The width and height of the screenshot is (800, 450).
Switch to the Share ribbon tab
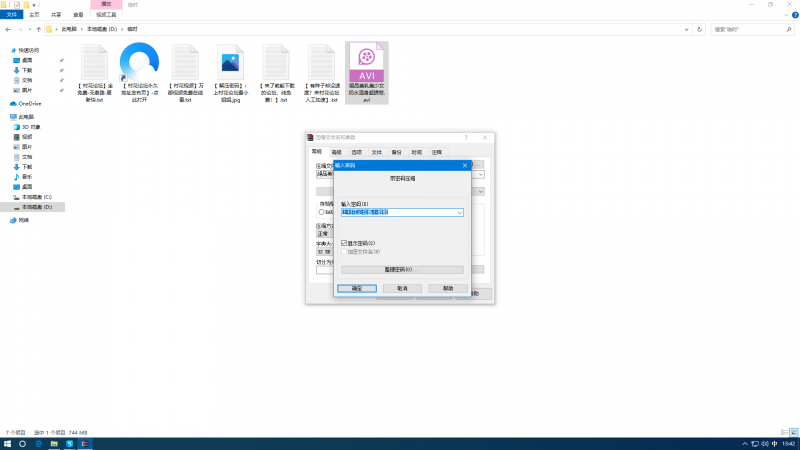(x=55, y=15)
